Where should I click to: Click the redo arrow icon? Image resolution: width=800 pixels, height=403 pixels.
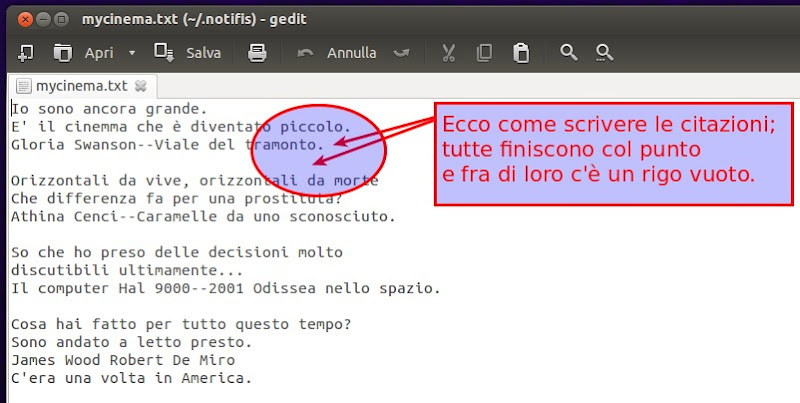pyautogui.click(x=402, y=53)
